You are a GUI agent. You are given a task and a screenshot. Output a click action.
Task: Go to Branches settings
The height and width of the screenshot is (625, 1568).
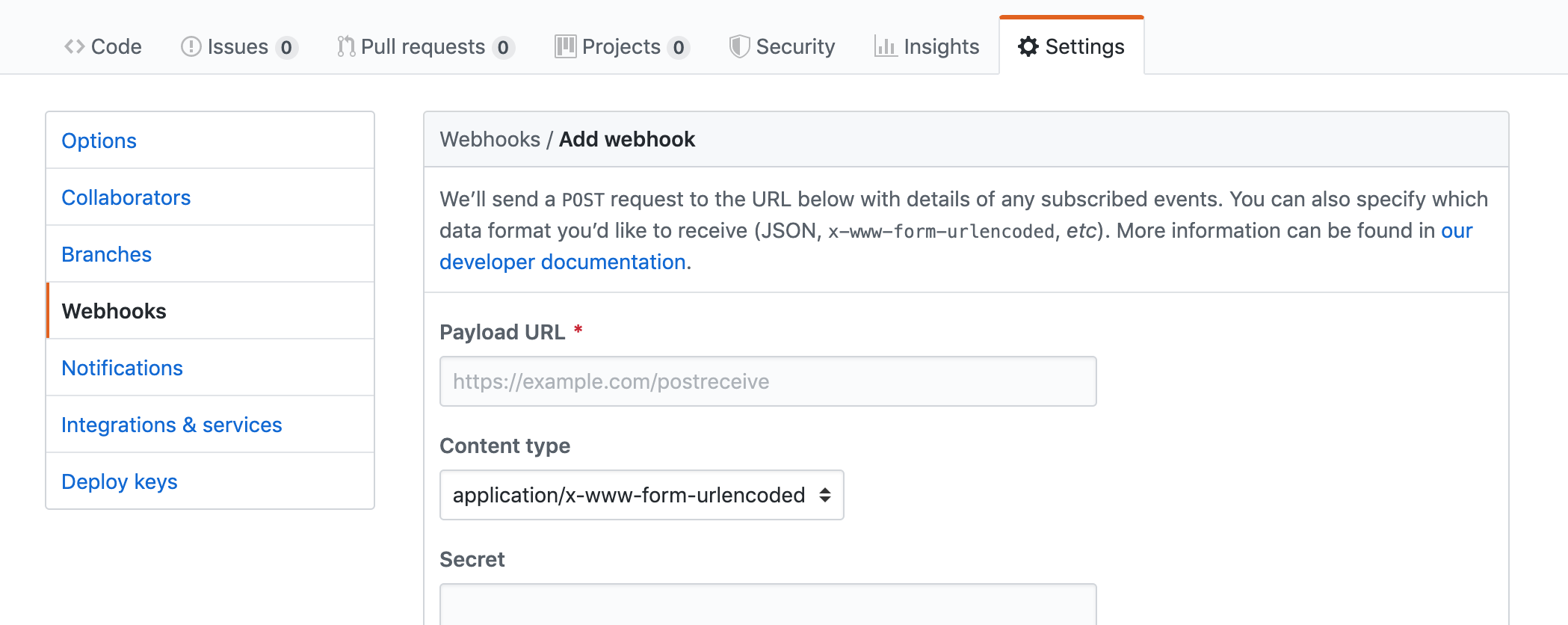[x=106, y=254]
